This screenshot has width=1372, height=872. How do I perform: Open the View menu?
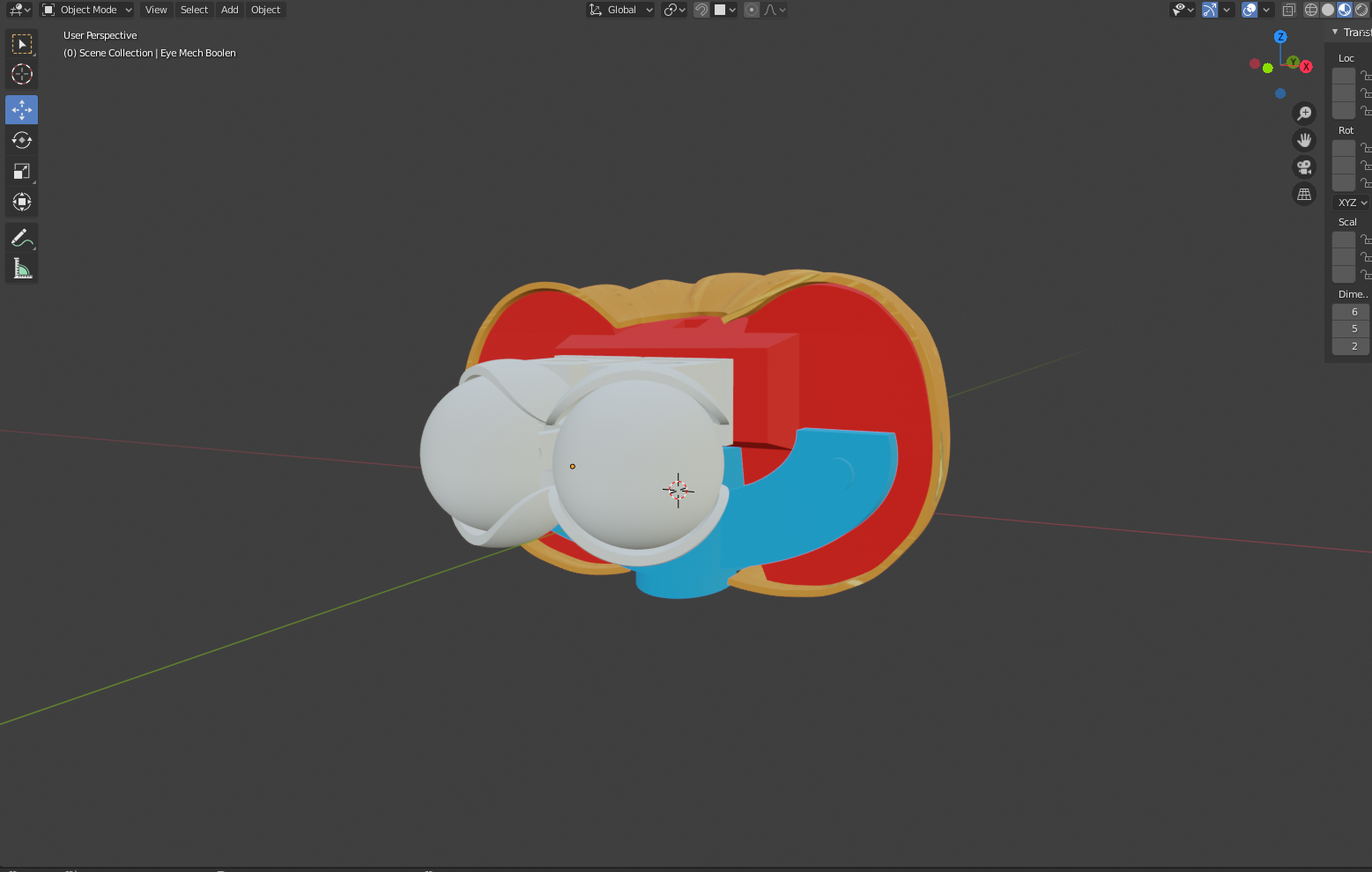156,10
